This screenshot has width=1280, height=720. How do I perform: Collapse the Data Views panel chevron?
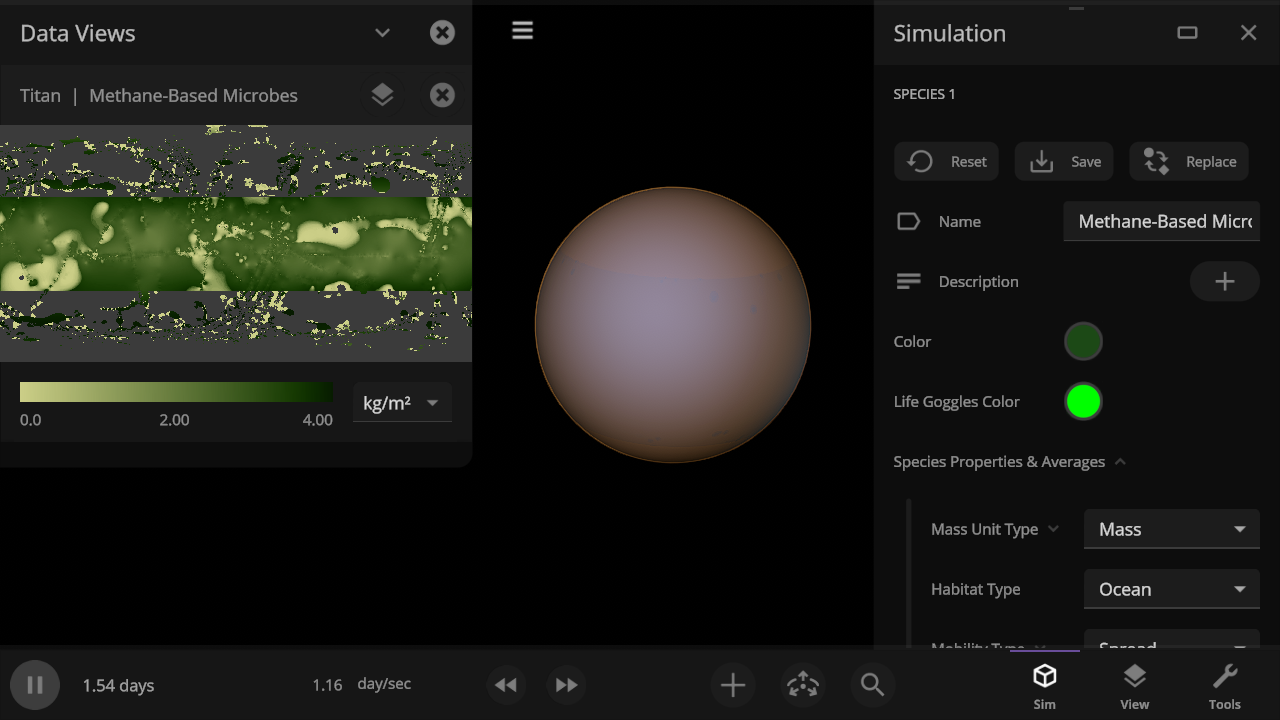point(382,33)
